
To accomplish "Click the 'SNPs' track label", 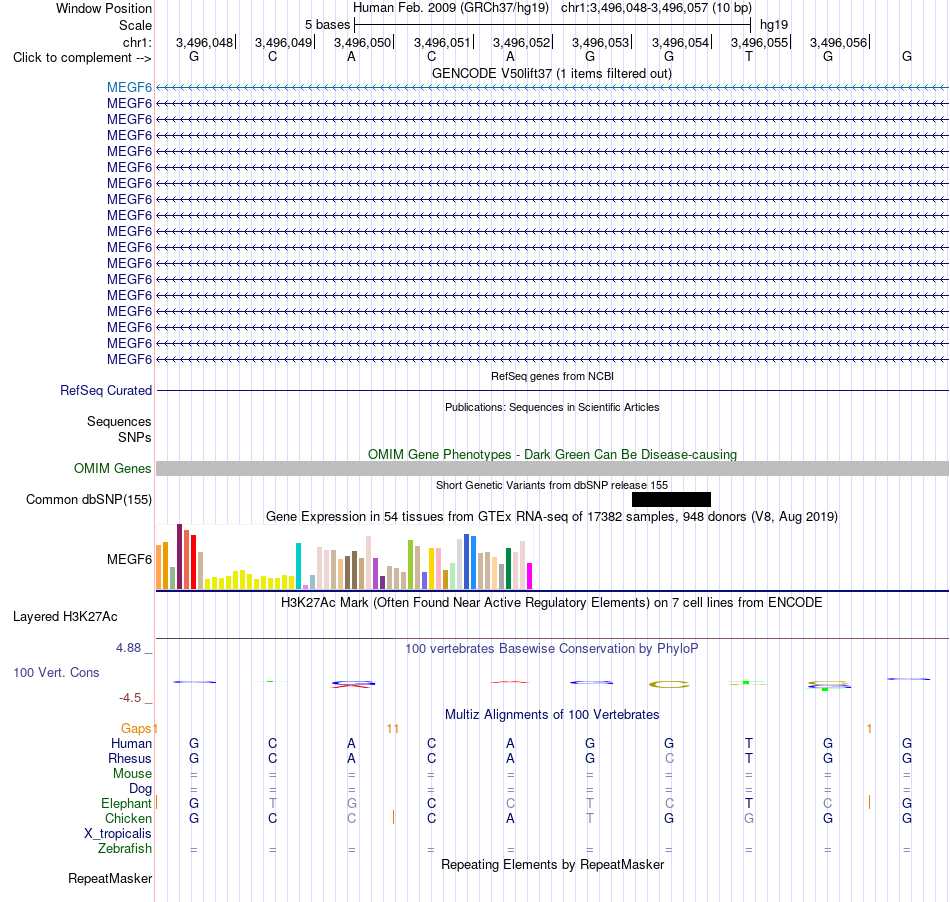I will pos(135,437).
